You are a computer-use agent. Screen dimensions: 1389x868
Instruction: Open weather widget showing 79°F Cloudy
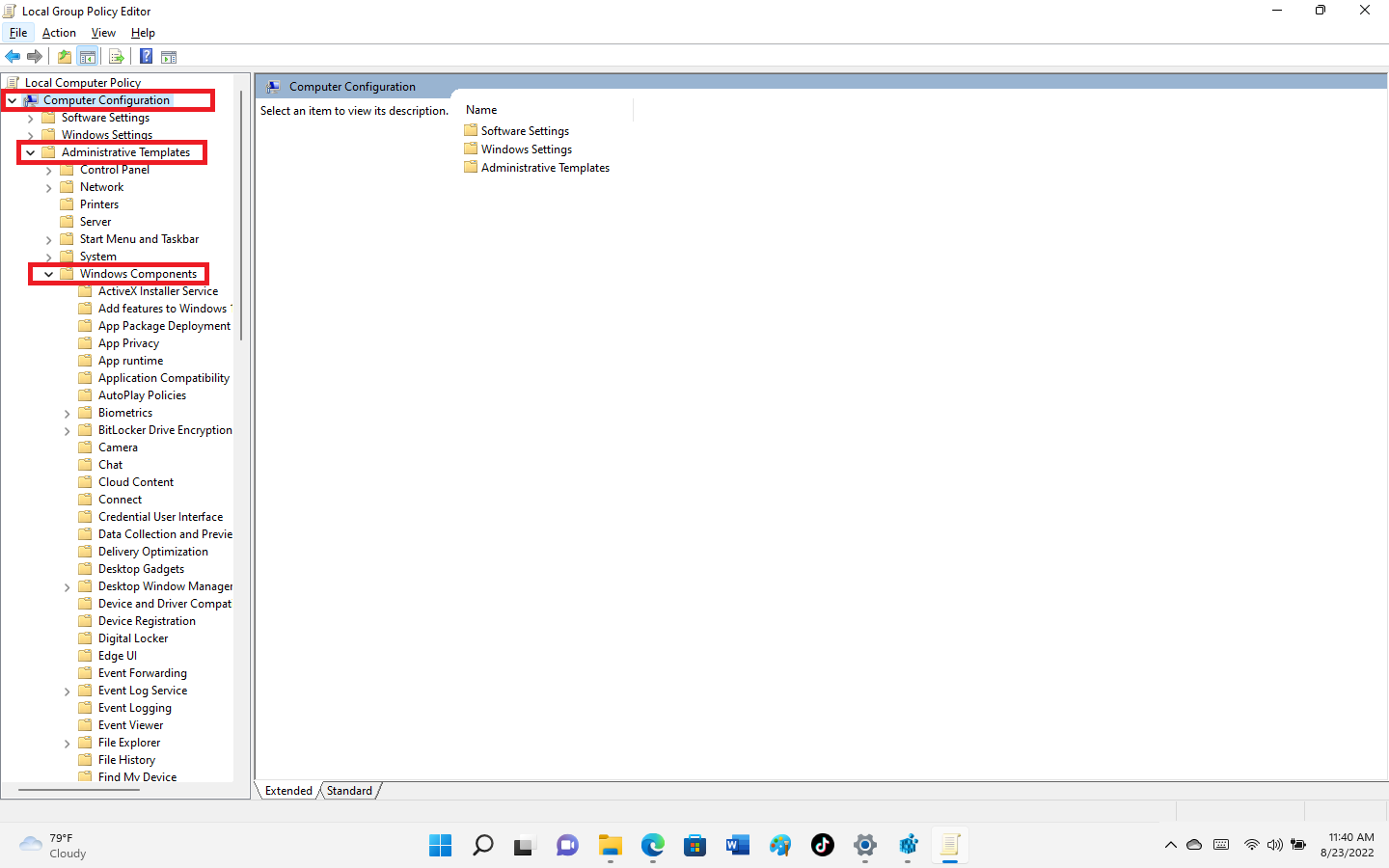coord(54,846)
